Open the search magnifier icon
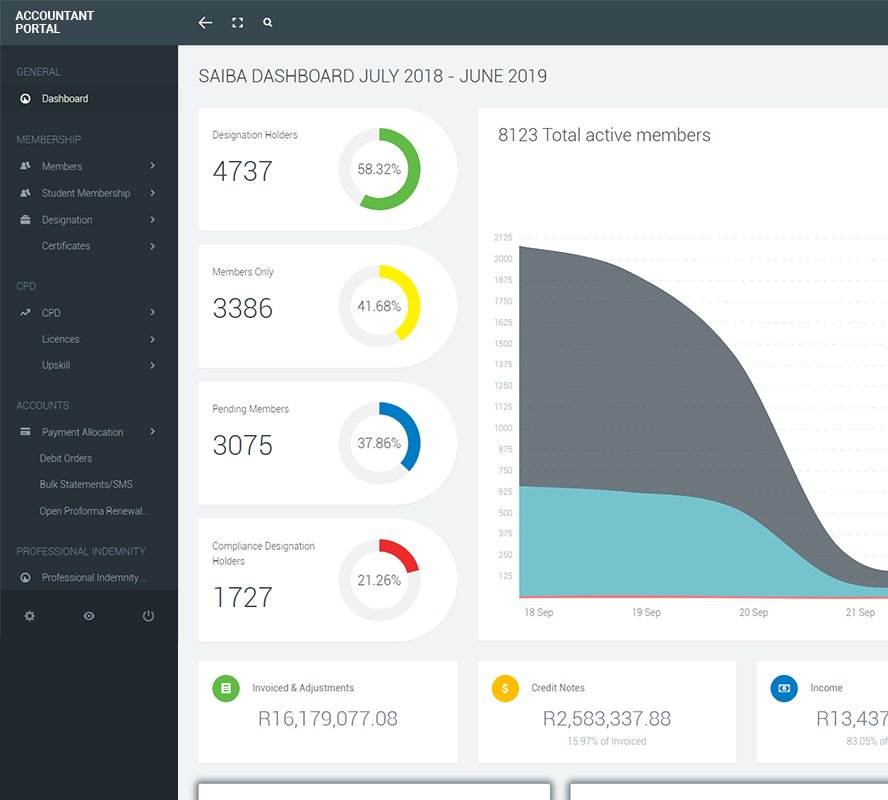 coord(268,23)
